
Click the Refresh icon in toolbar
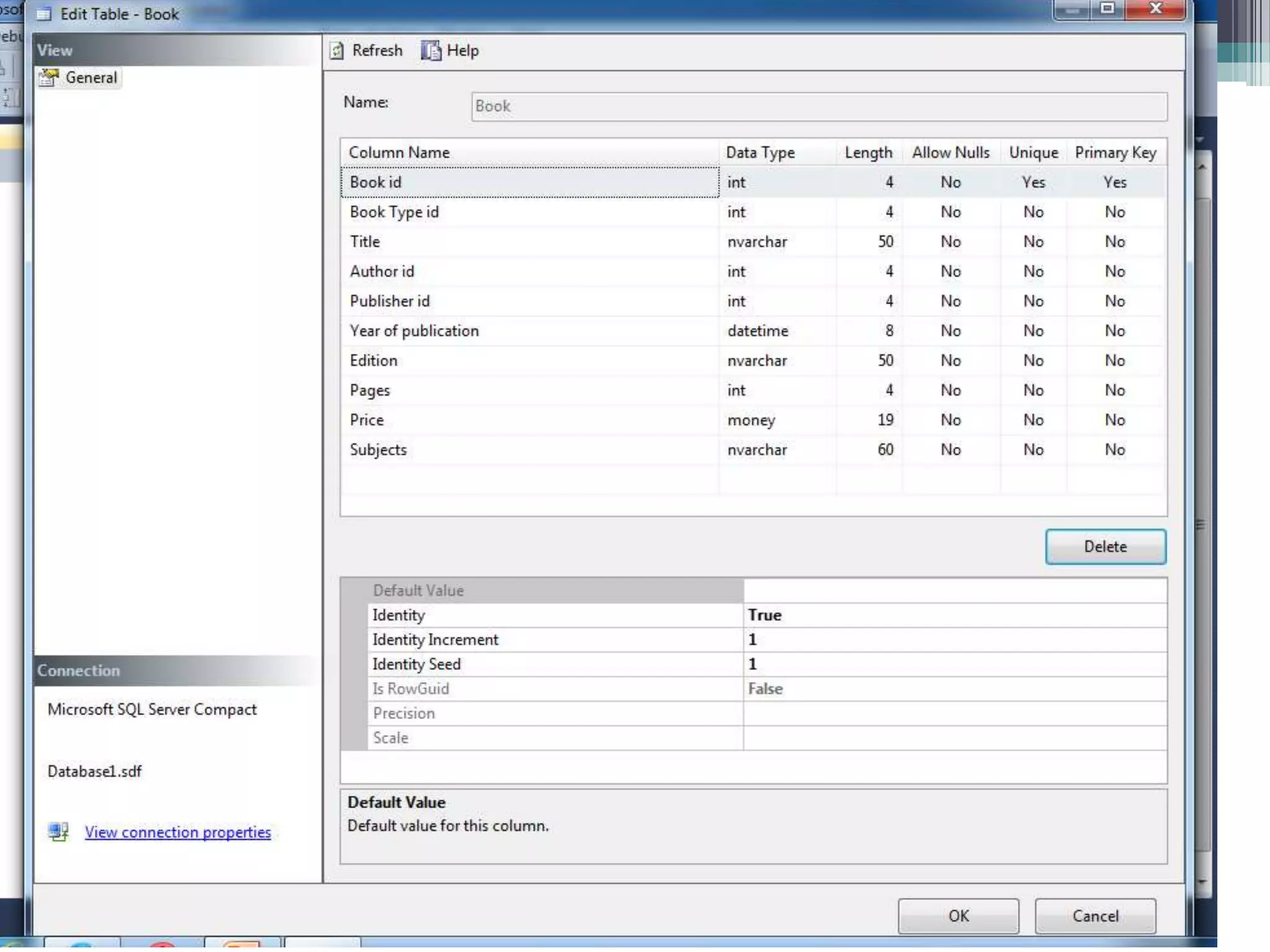tap(336, 51)
